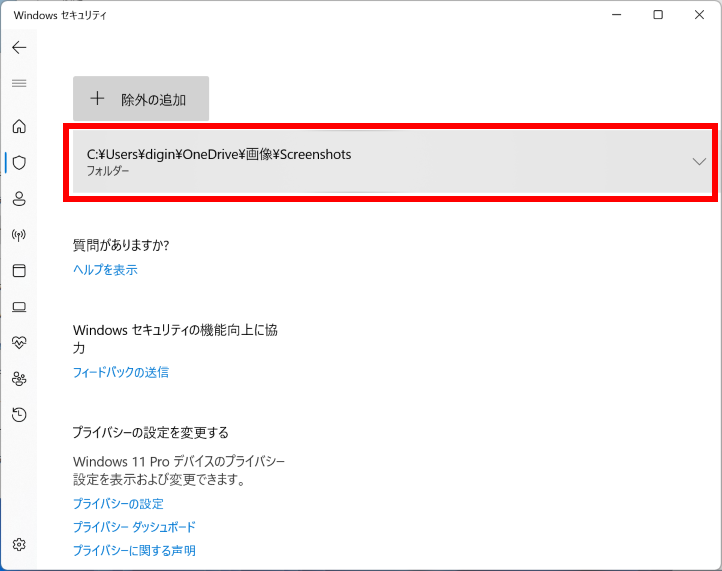Expand the Screenshots folder exclusion chevron
The width and height of the screenshot is (722, 571).
click(699, 161)
